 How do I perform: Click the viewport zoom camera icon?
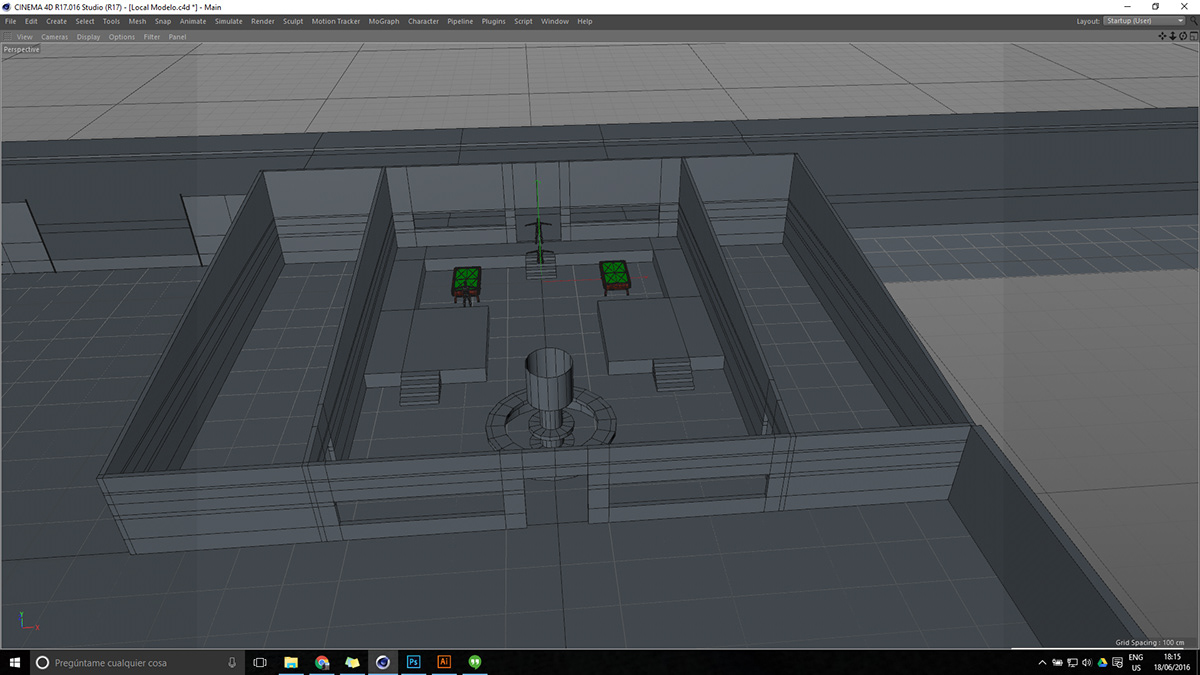tap(1172, 36)
